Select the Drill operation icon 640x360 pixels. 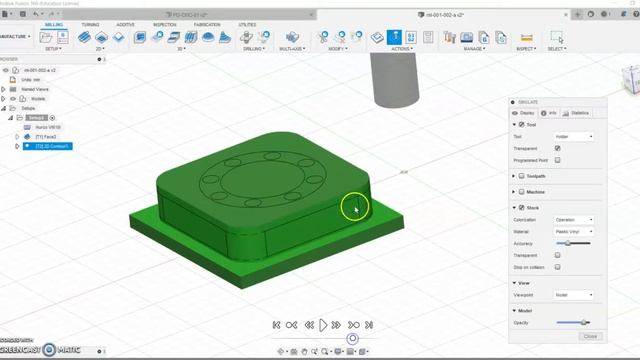(x=246, y=38)
